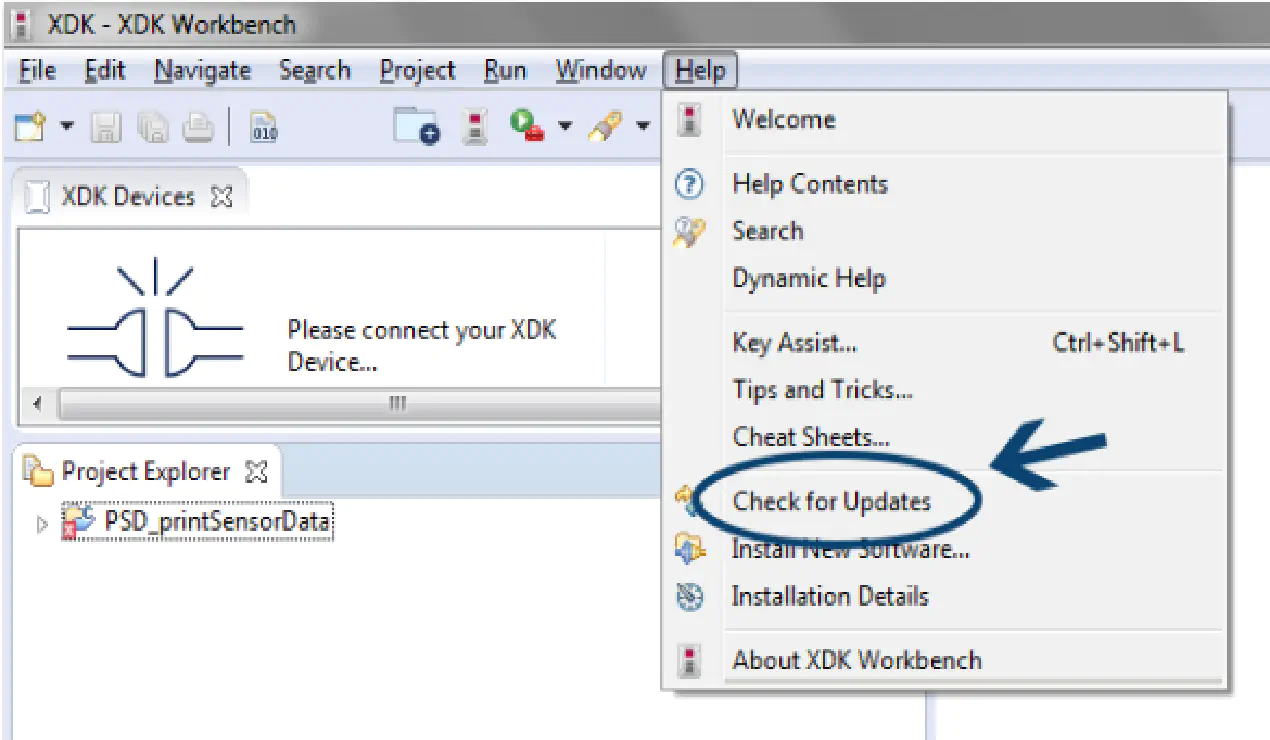Click the XDK device toolbar icon
Image resolution: width=1270 pixels, height=740 pixels.
click(x=476, y=127)
